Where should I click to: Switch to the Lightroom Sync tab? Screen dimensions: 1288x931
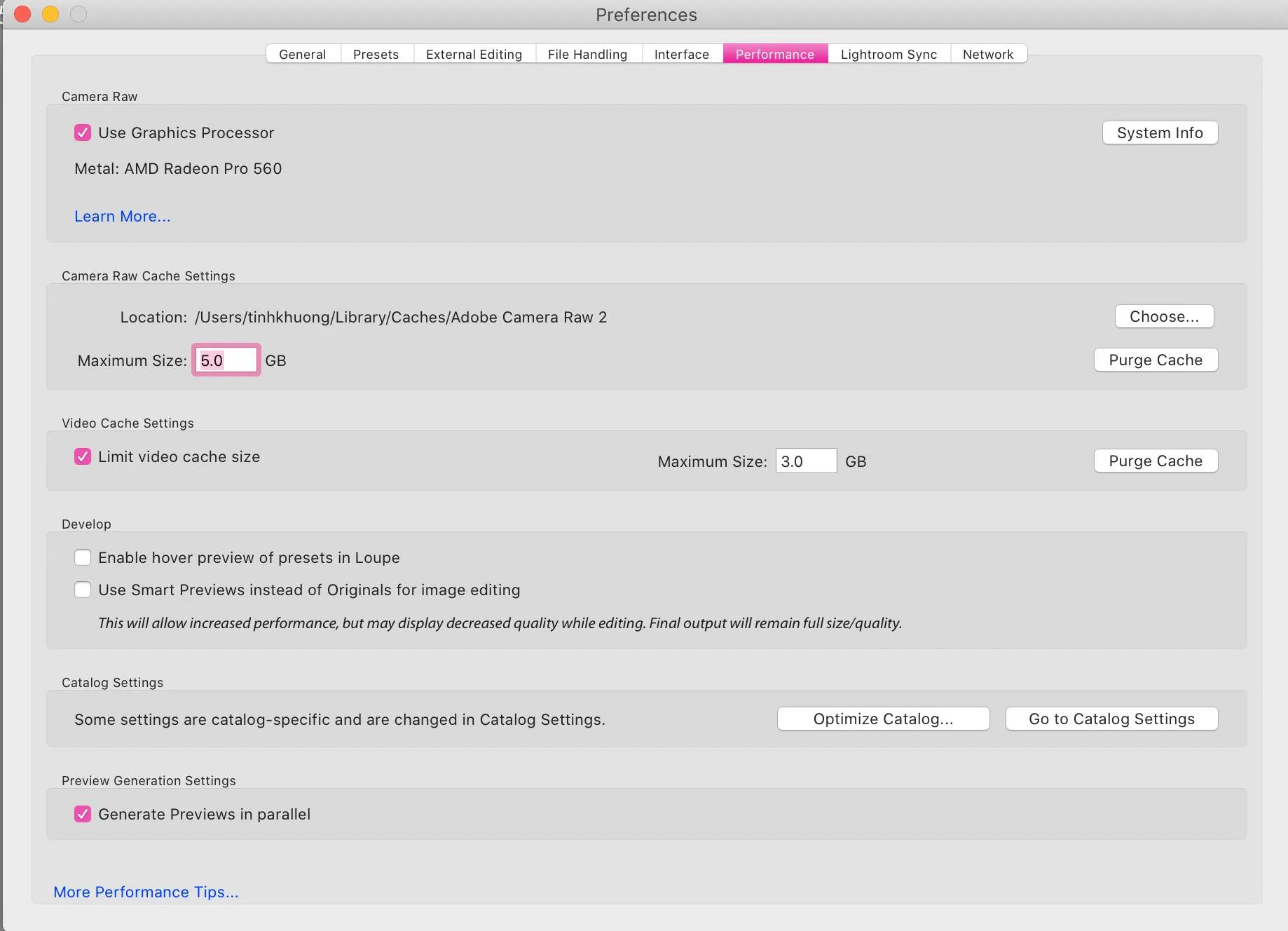889,54
